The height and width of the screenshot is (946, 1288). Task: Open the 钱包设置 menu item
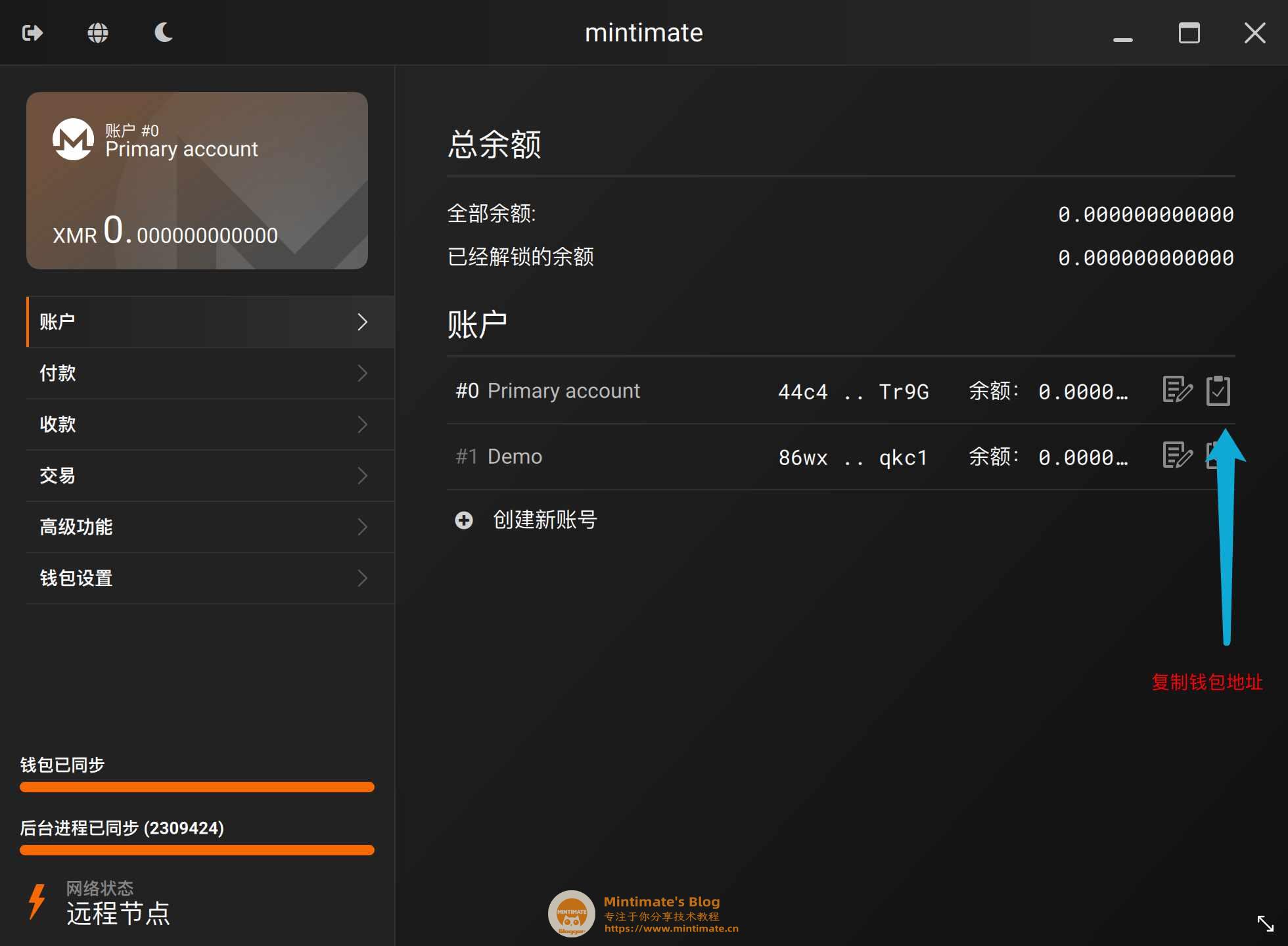(x=210, y=578)
